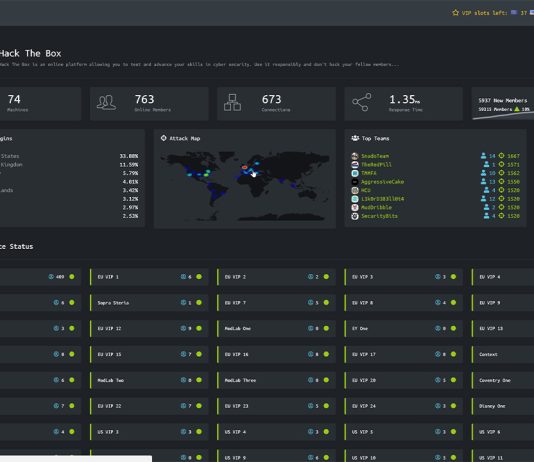The image size is (534, 462).
Task: Select the Coventry One server card
Action: (503, 380)
